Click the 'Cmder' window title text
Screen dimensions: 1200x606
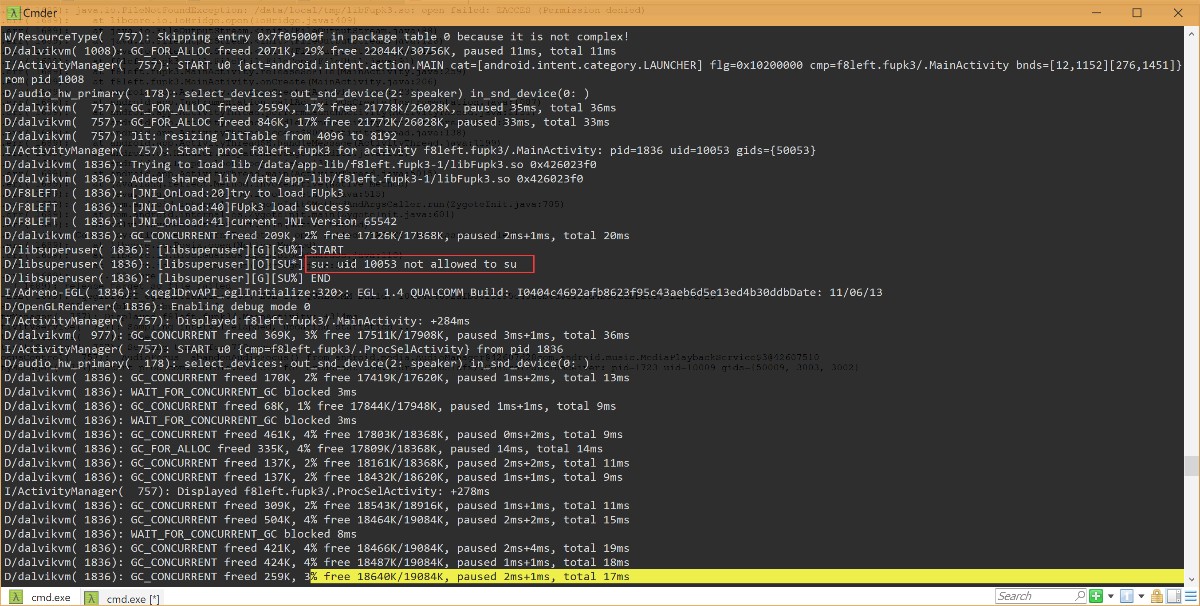pyautogui.click(x=40, y=13)
